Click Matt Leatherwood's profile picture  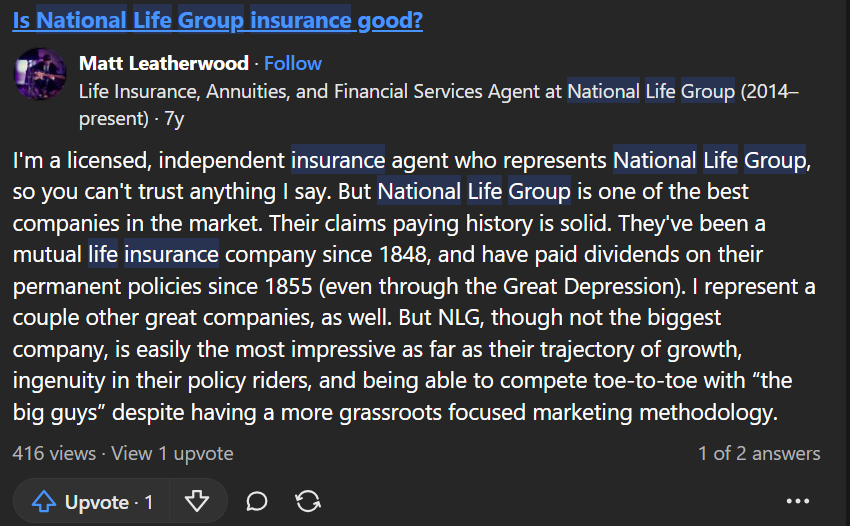click(x=40, y=74)
